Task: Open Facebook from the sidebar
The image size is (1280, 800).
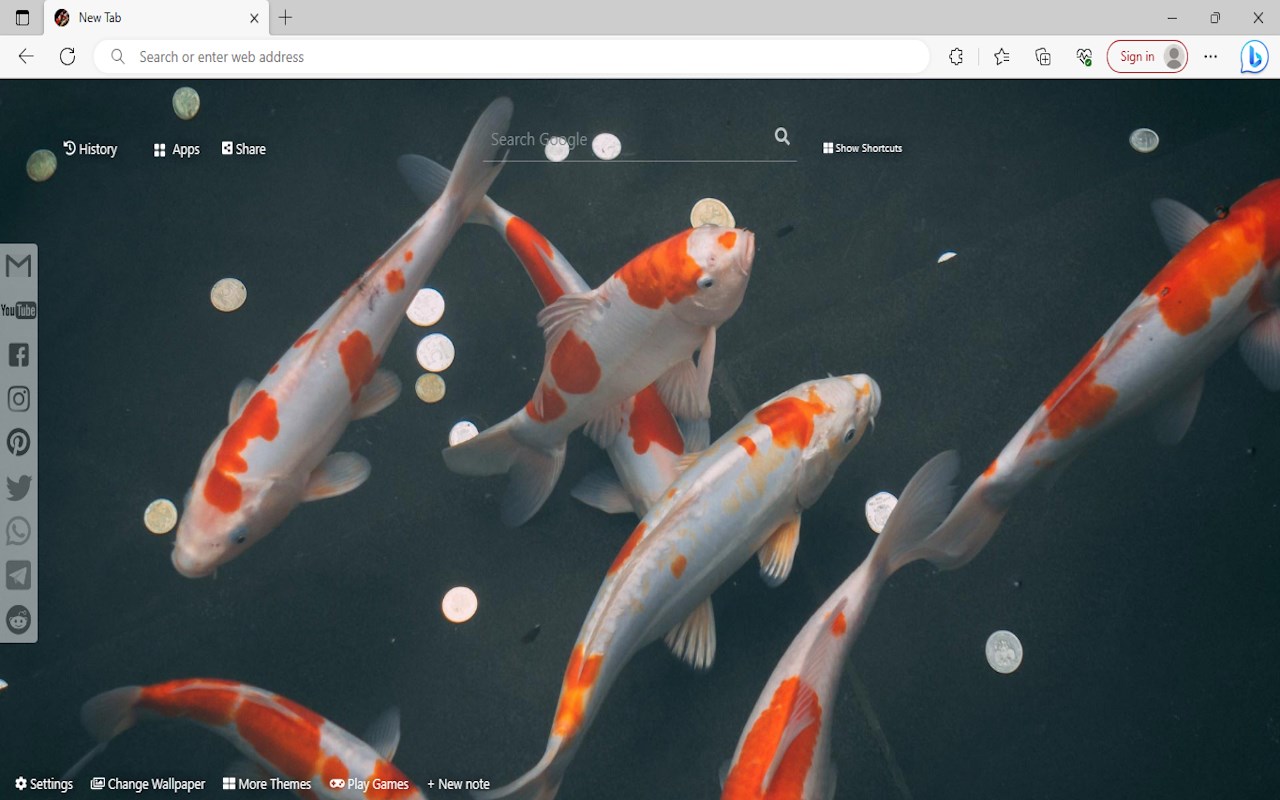Action: click(x=18, y=354)
